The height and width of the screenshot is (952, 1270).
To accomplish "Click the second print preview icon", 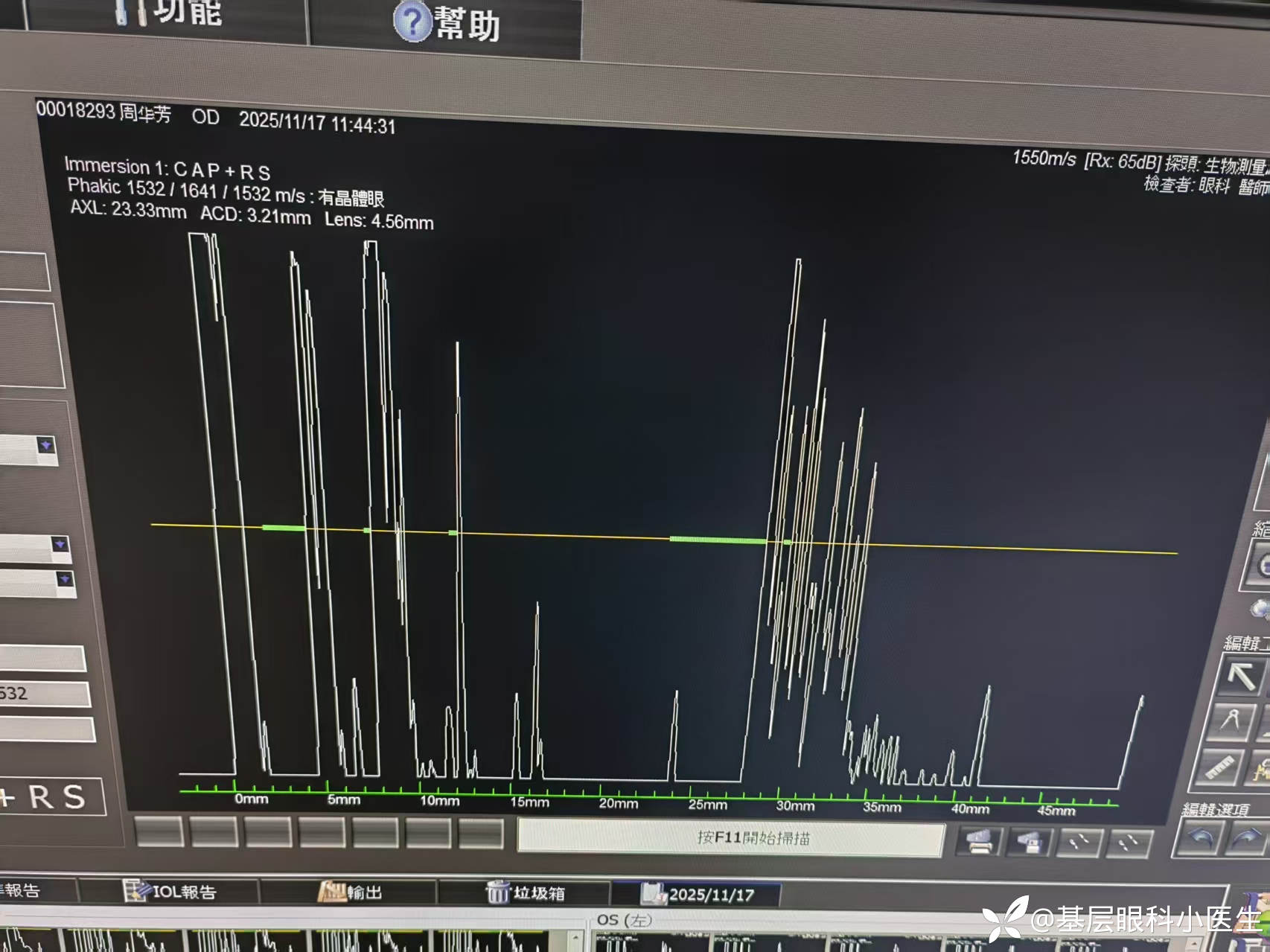I will (1027, 843).
